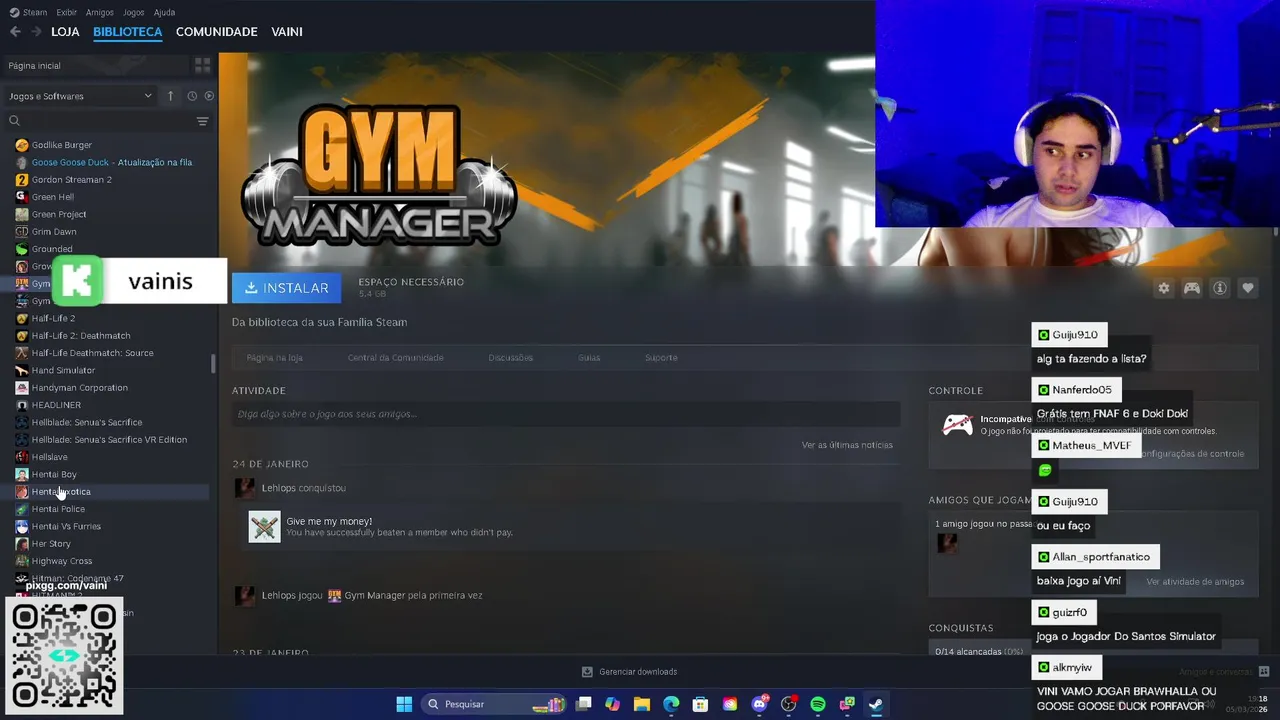Click Lehlops avatar beside conquistou

pyautogui.click(x=244, y=488)
